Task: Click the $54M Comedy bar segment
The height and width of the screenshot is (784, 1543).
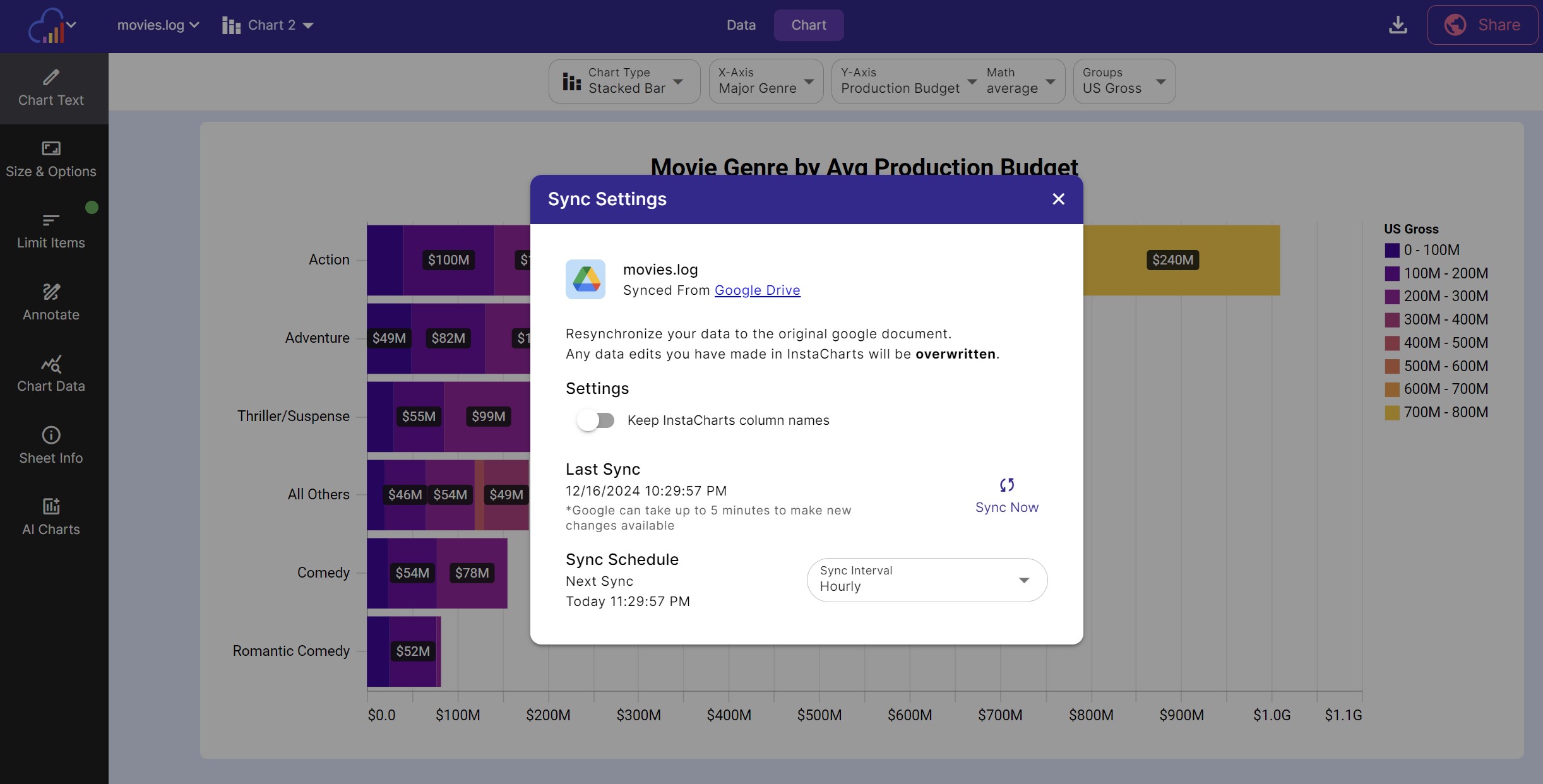Action: pyautogui.click(x=412, y=573)
